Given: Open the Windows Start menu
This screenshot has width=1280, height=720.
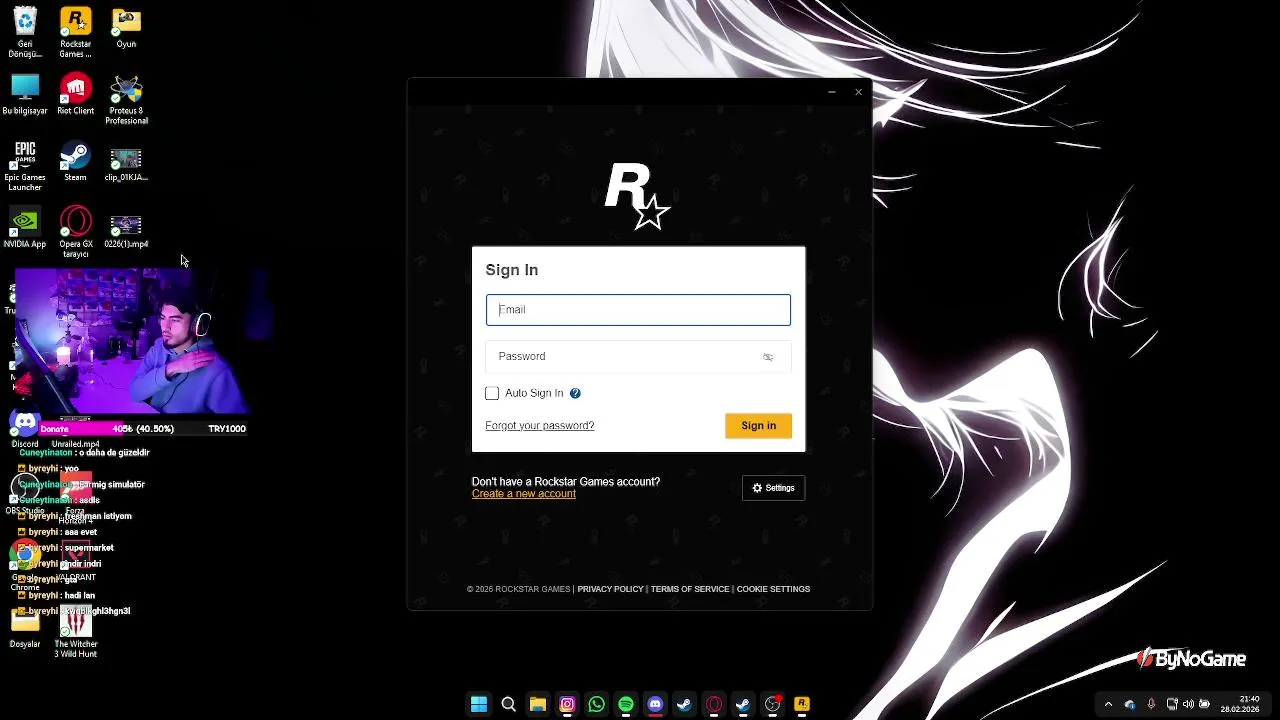Looking at the screenshot, I should tap(479, 705).
